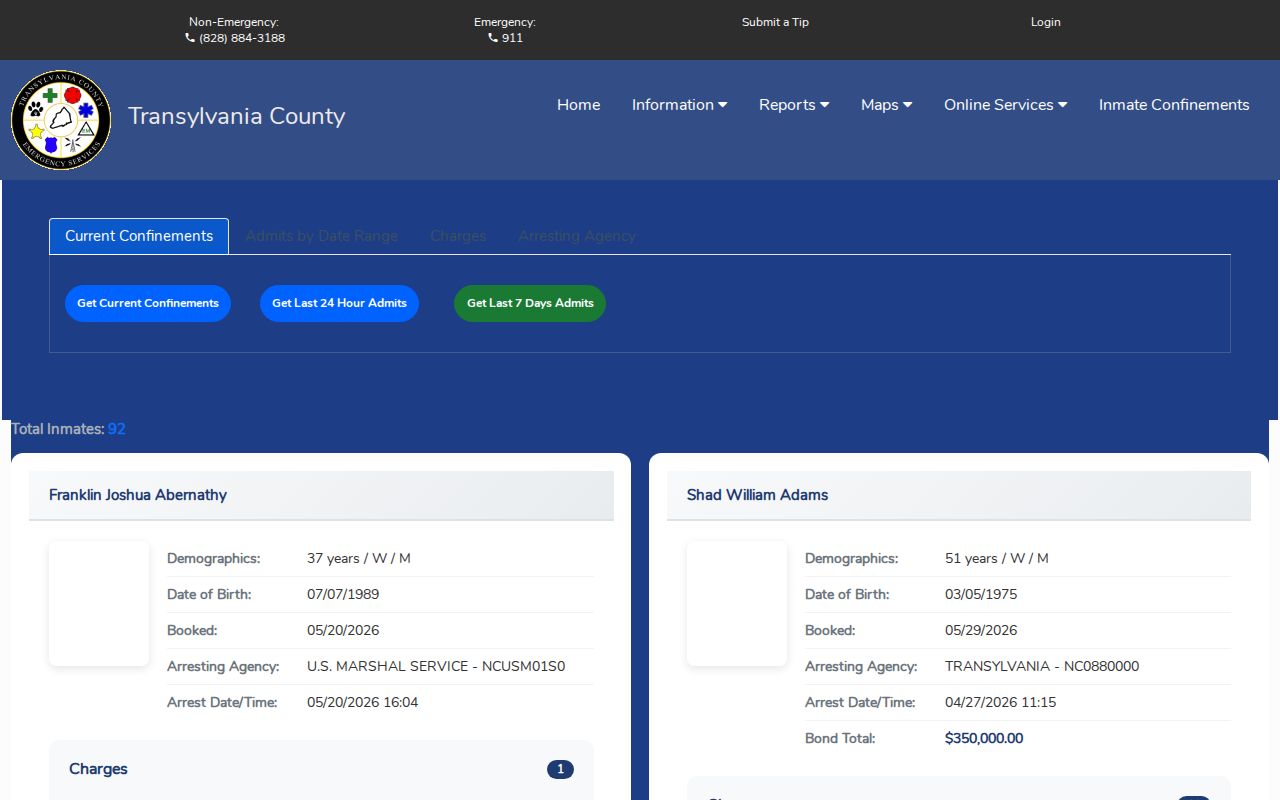
Task: Click Shad Adams' photo placeholder
Action: coord(737,603)
